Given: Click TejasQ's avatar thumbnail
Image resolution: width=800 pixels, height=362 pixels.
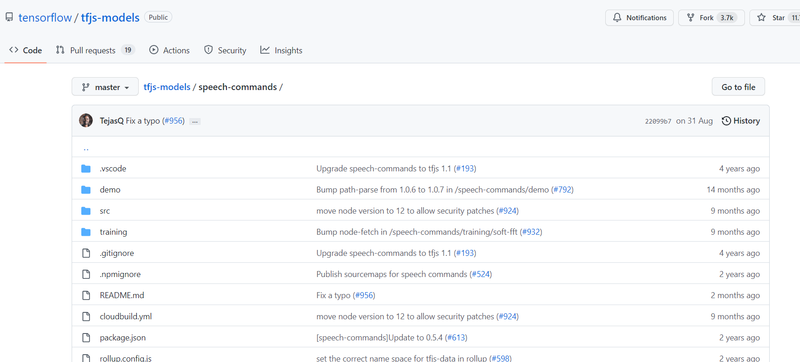Looking at the screenshot, I should point(86,121).
